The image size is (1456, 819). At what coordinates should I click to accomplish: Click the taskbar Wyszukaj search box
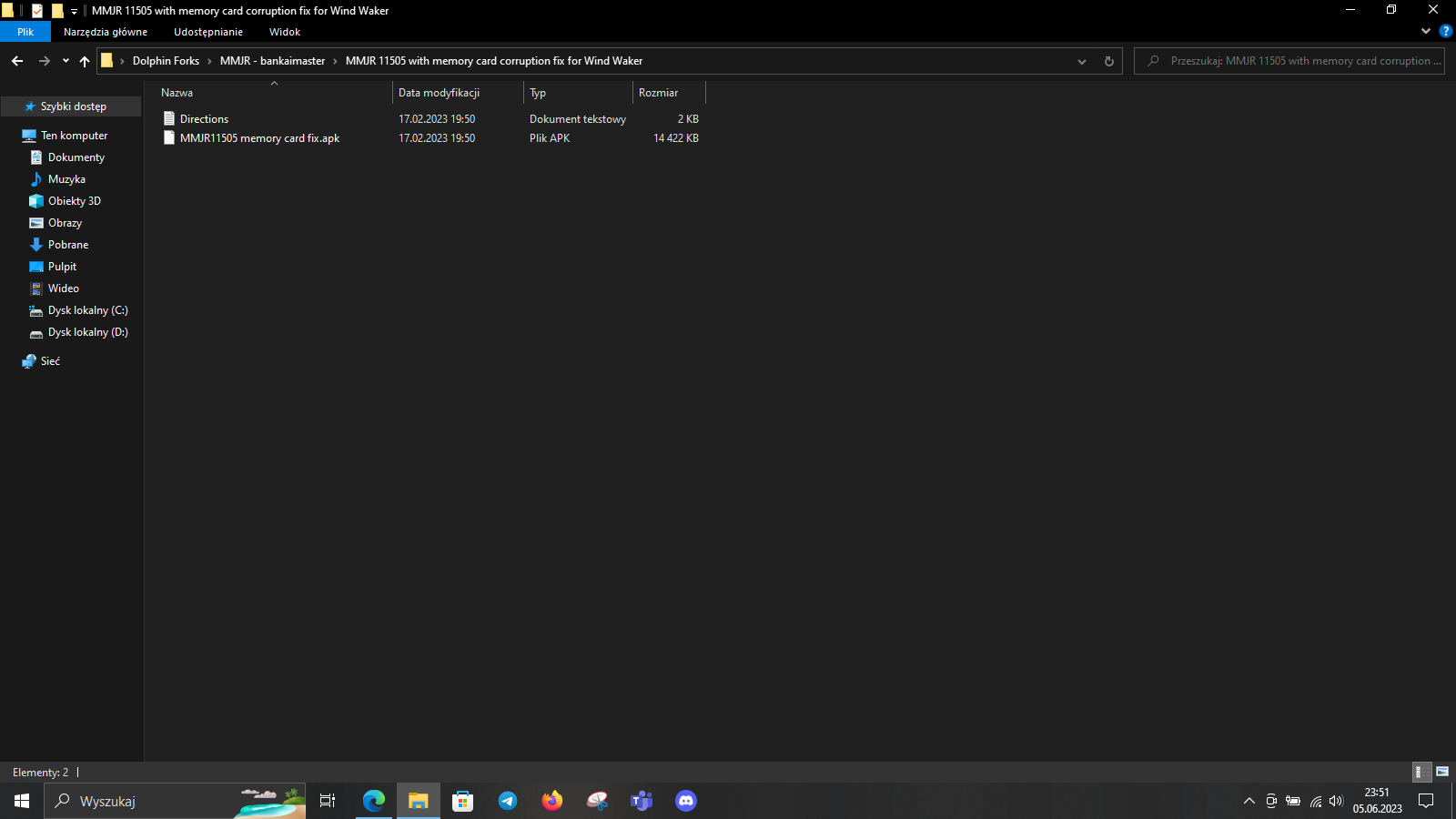pyautogui.click(x=175, y=801)
